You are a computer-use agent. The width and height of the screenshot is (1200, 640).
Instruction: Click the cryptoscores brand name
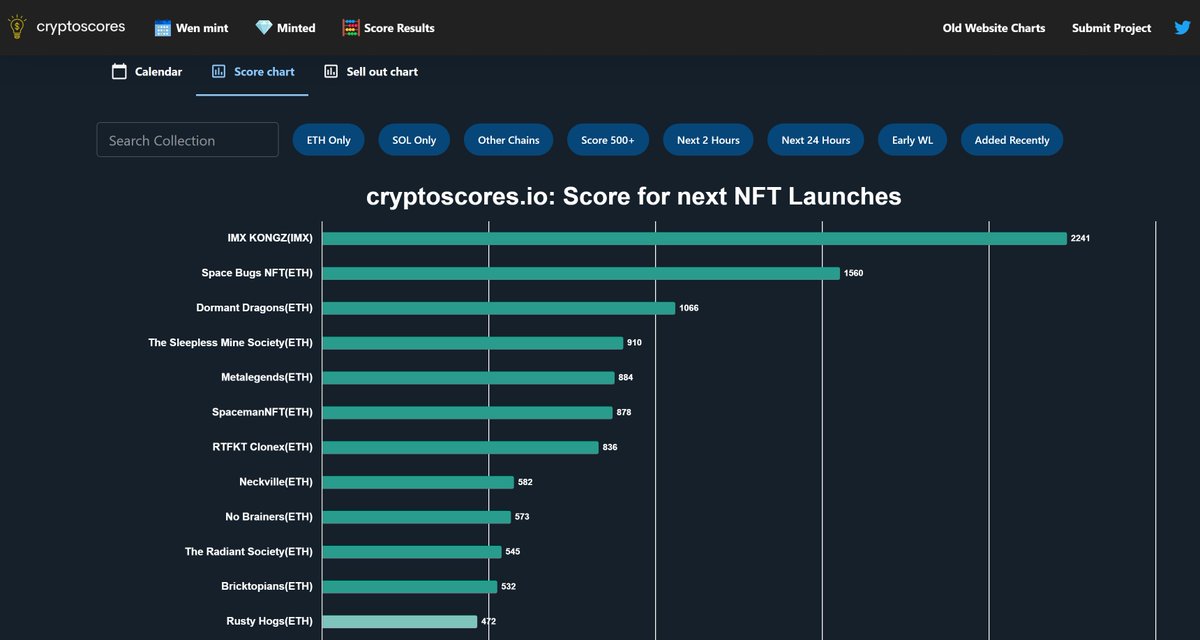(81, 27)
